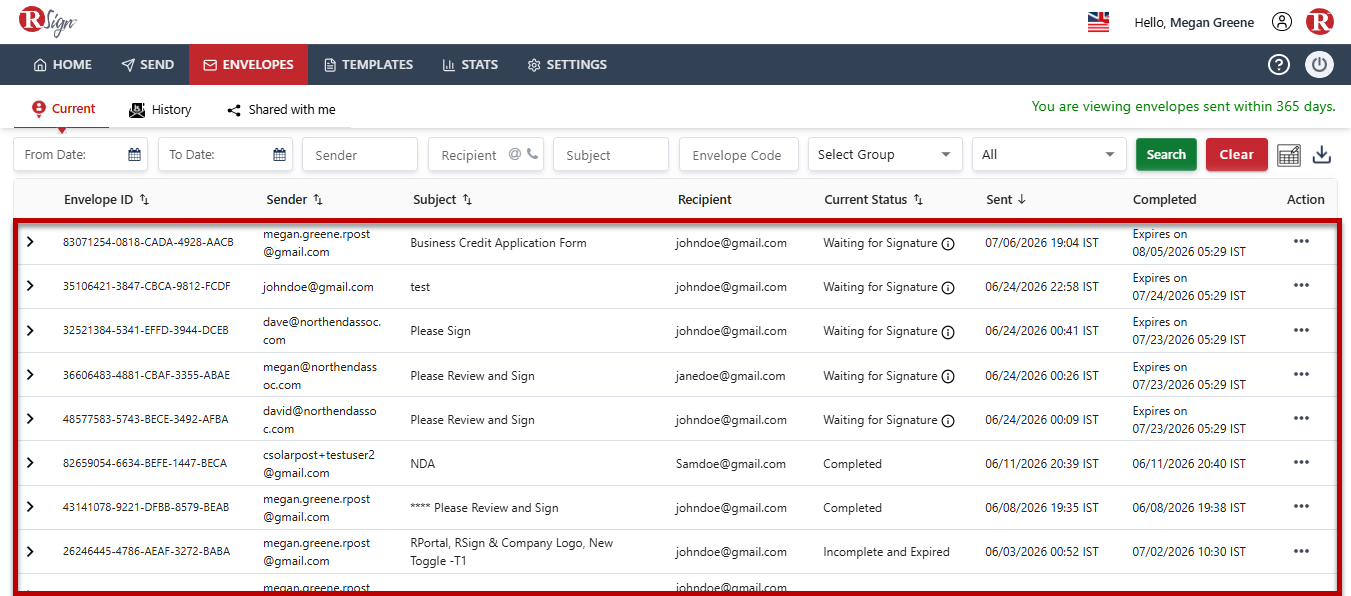Switch to the History tab
1351x596 pixels.
point(160,110)
